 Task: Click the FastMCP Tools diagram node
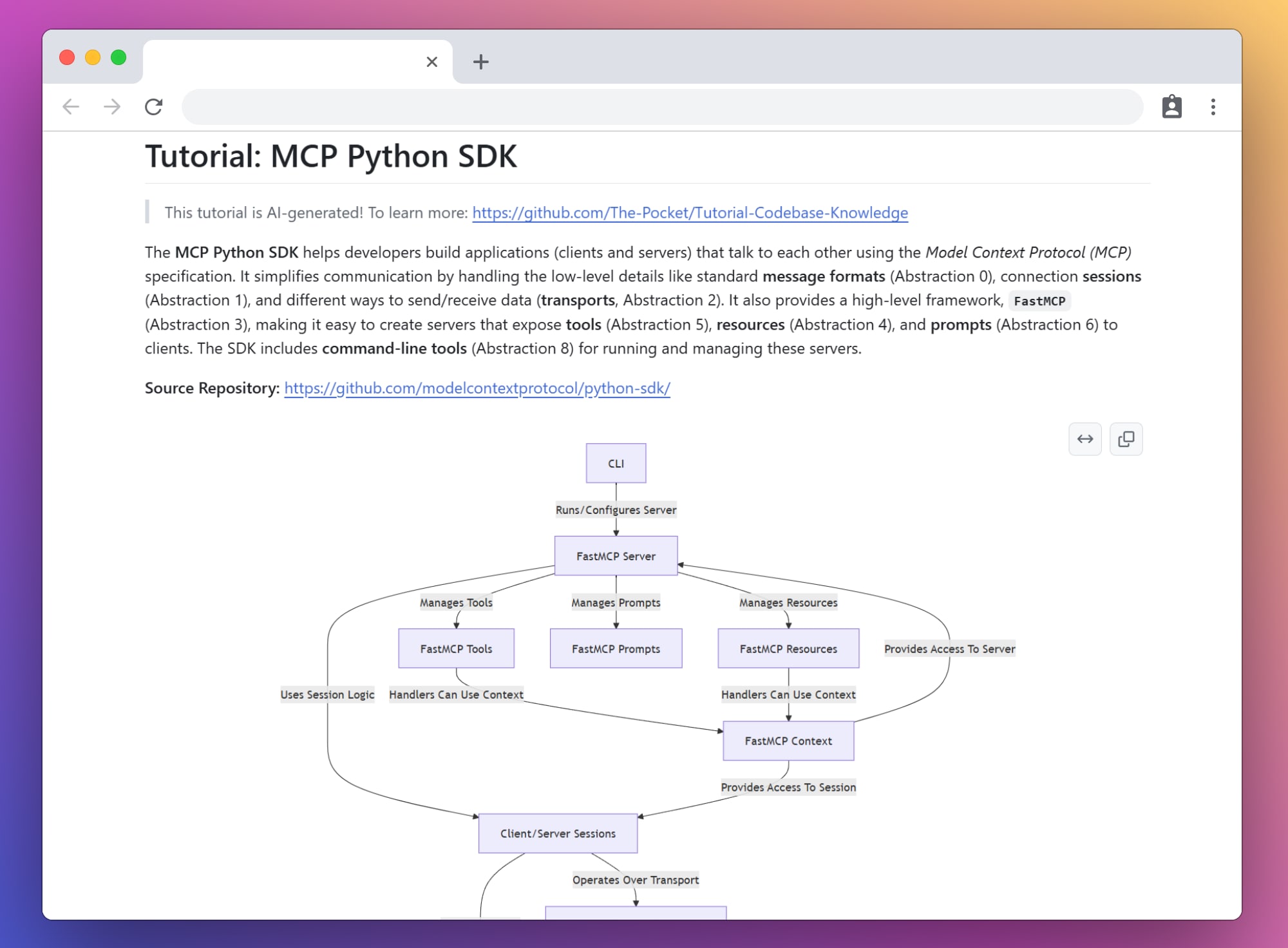456,649
